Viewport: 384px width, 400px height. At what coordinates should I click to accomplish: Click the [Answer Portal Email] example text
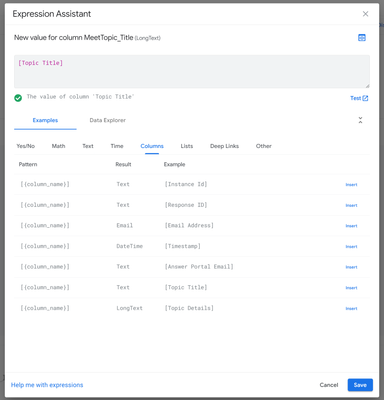[x=199, y=267]
